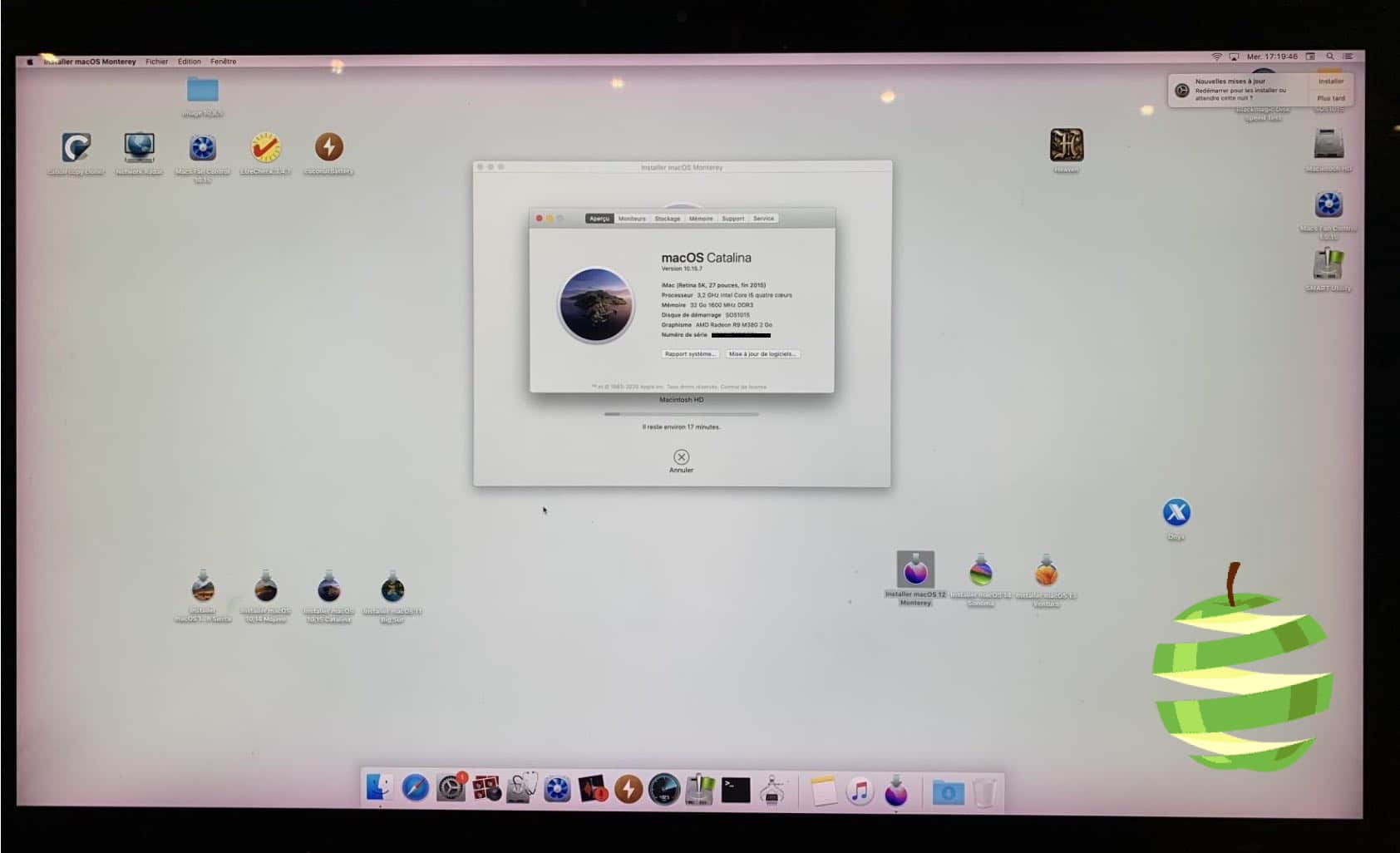Click the Wi-Fi status menu icon
Image resolution: width=1400 pixels, height=853 pixels.
coord(1216,57)
